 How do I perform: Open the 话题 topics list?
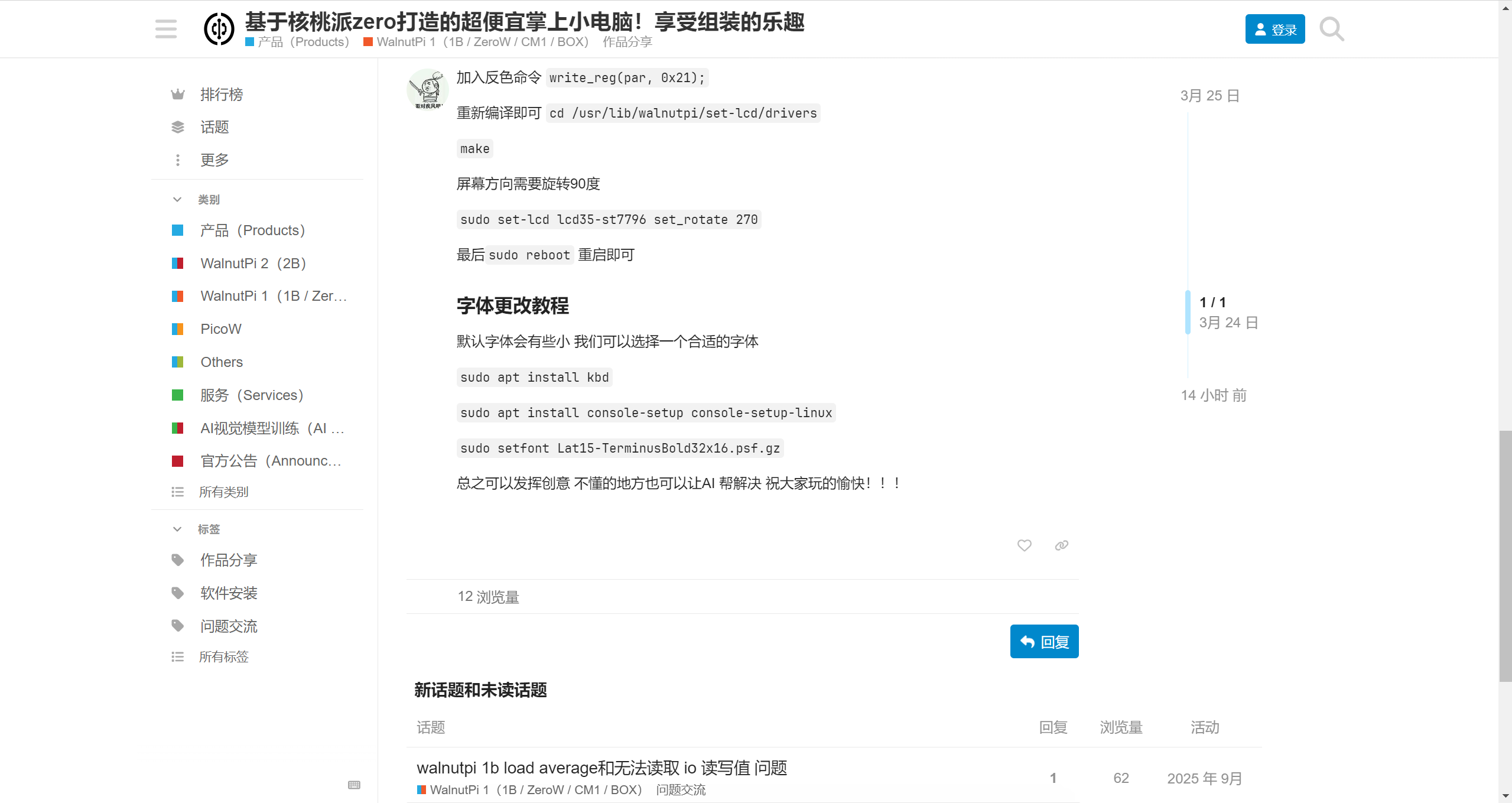tap(215, 127)
